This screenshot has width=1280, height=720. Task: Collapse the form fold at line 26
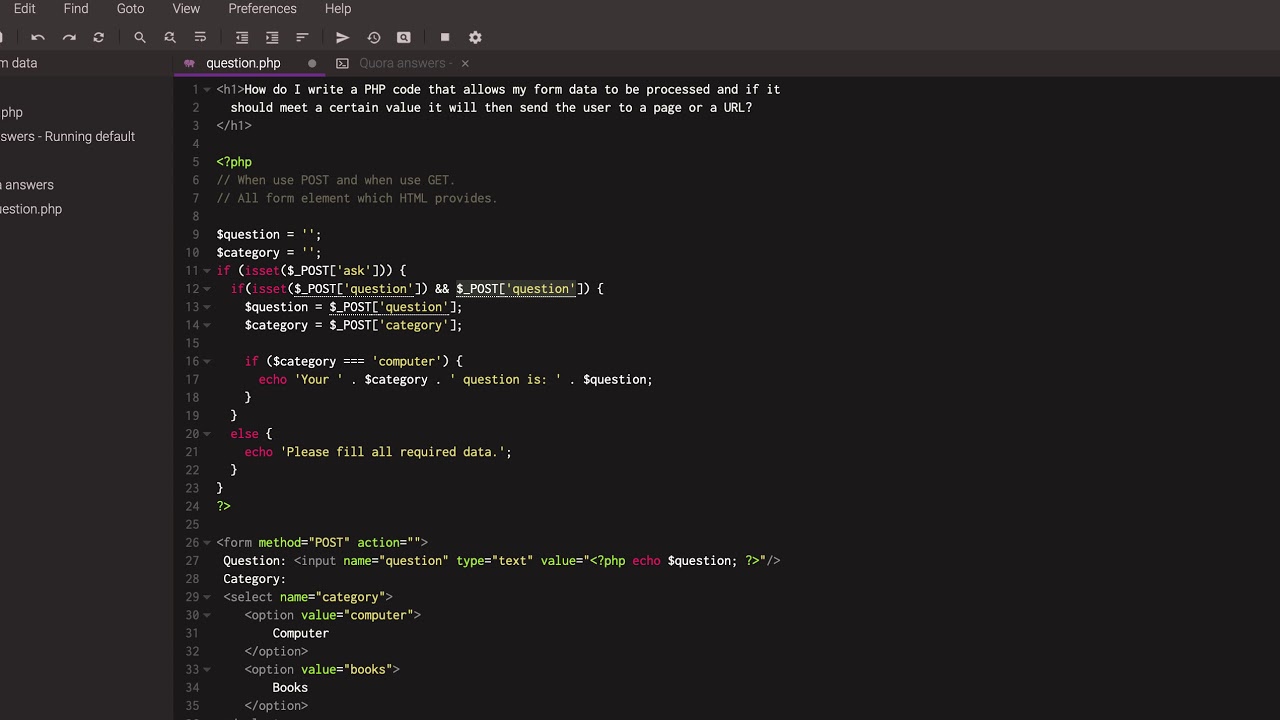[207, 543]
